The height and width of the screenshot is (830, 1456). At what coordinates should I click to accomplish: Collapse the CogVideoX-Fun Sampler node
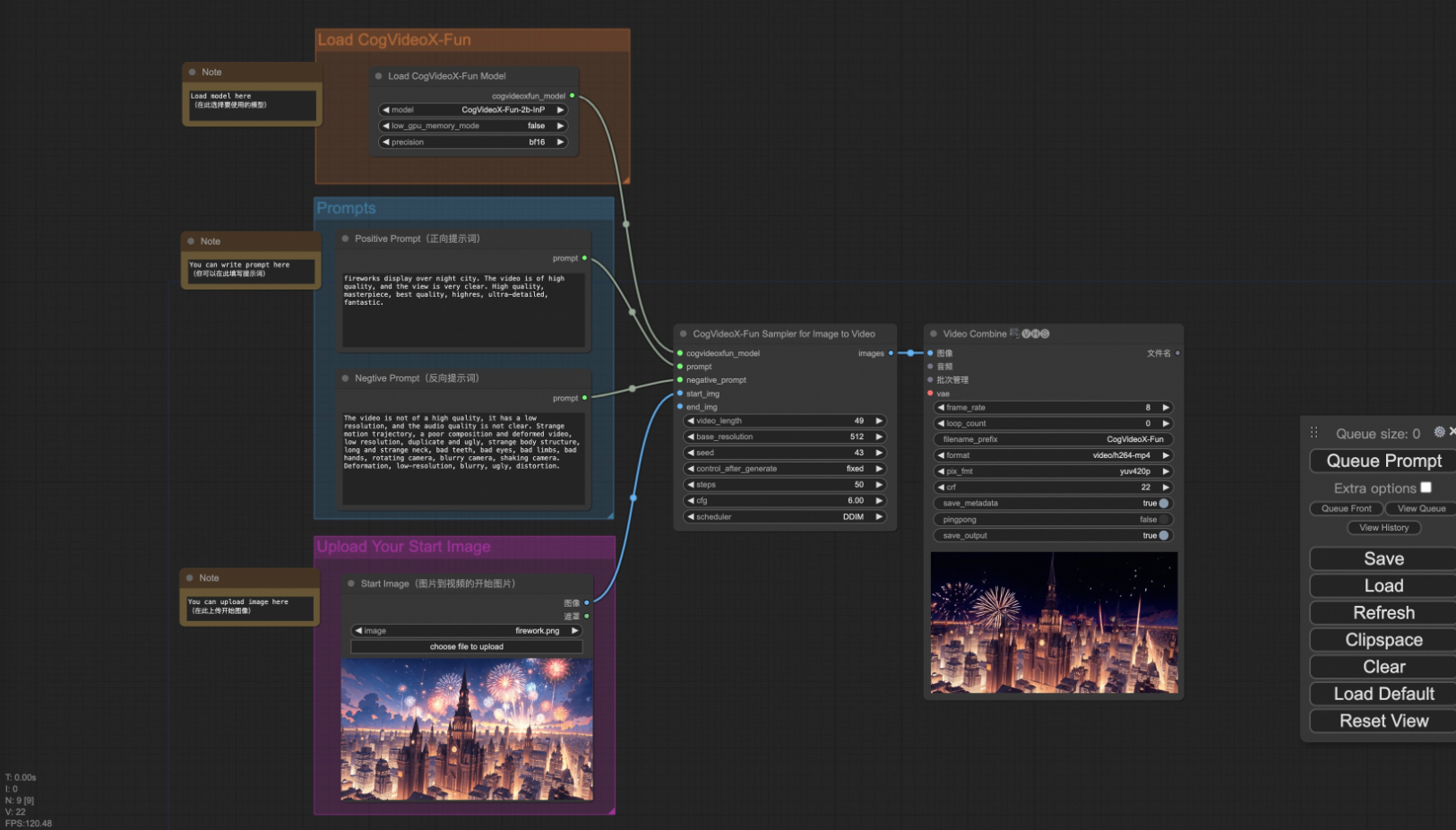(x=684, y=333)
